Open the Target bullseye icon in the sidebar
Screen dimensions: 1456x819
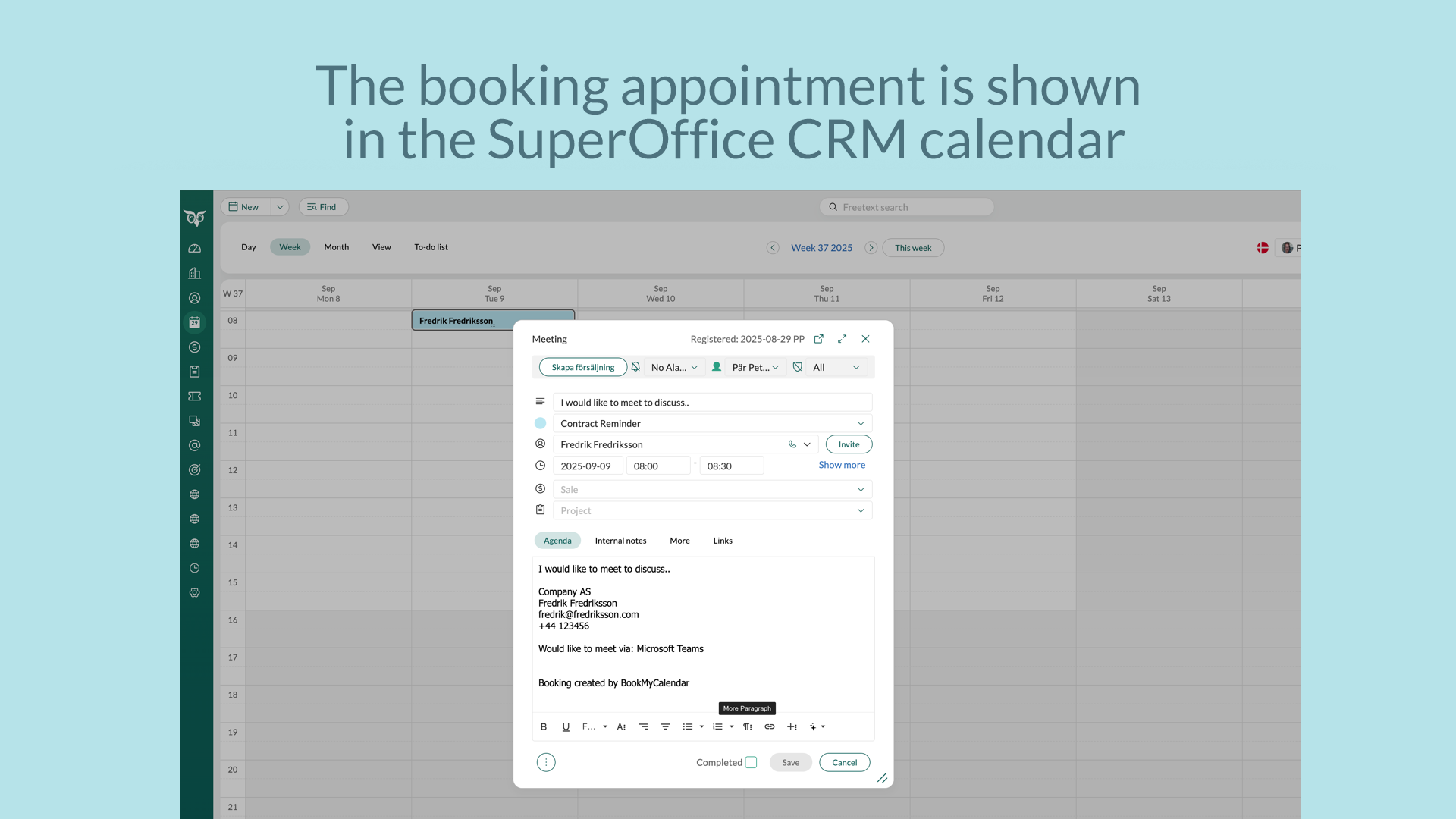pos(195,470)
